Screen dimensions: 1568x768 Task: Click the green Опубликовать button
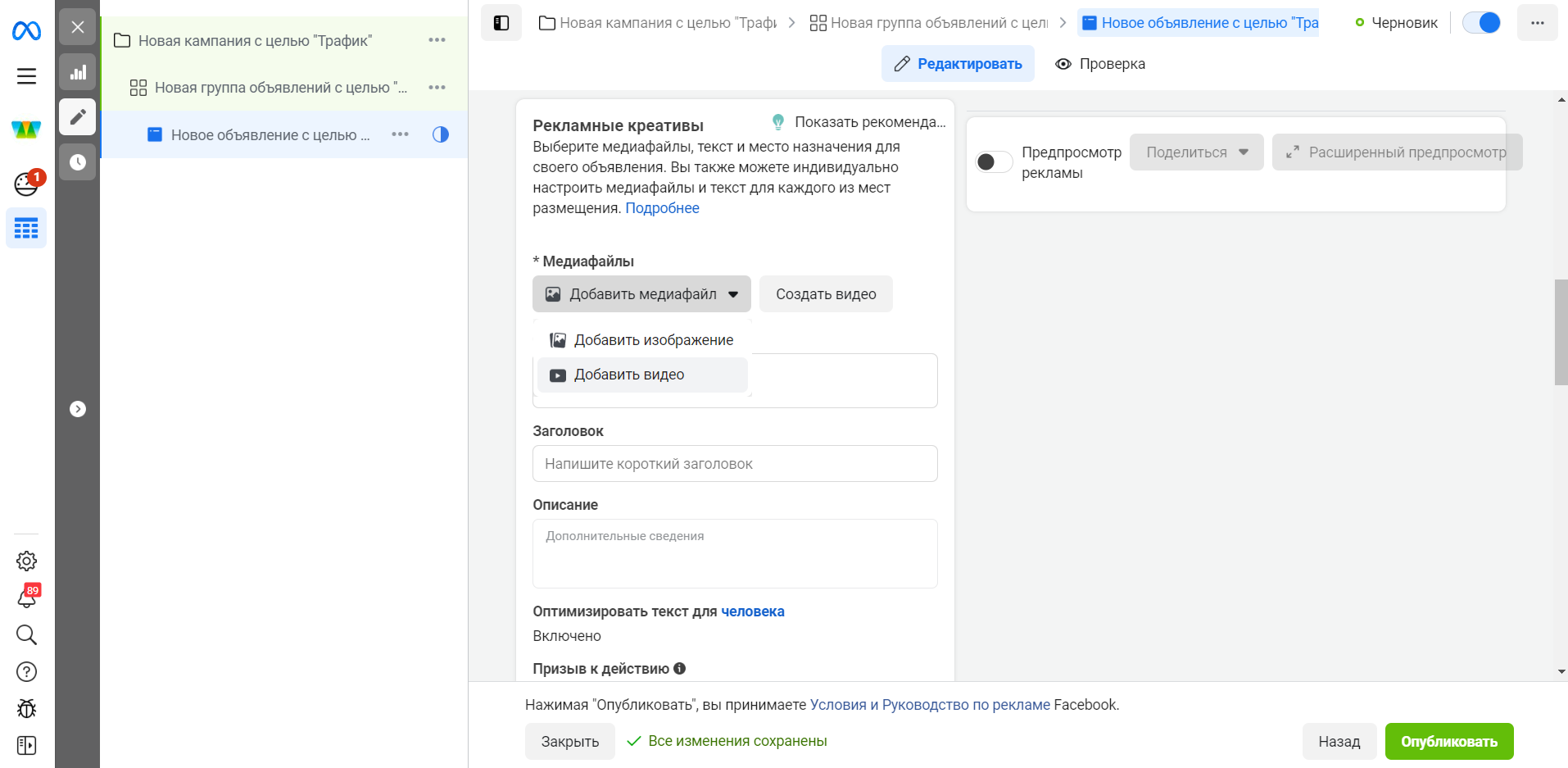pos(1449,742)
